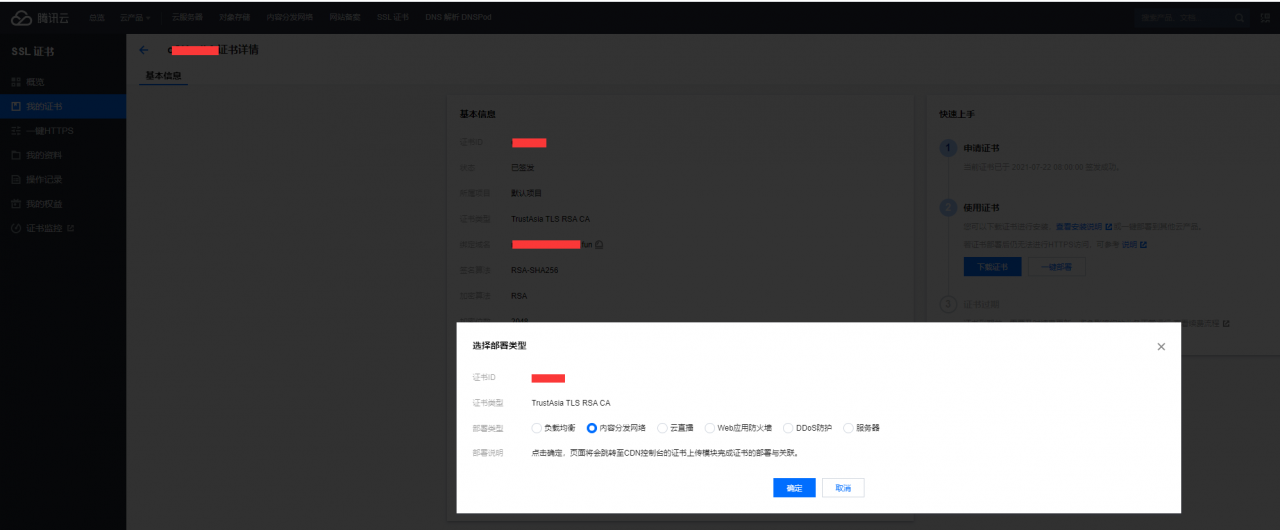
Task: Confirm the dialog with the 确定 button
Action: point(794,488)
